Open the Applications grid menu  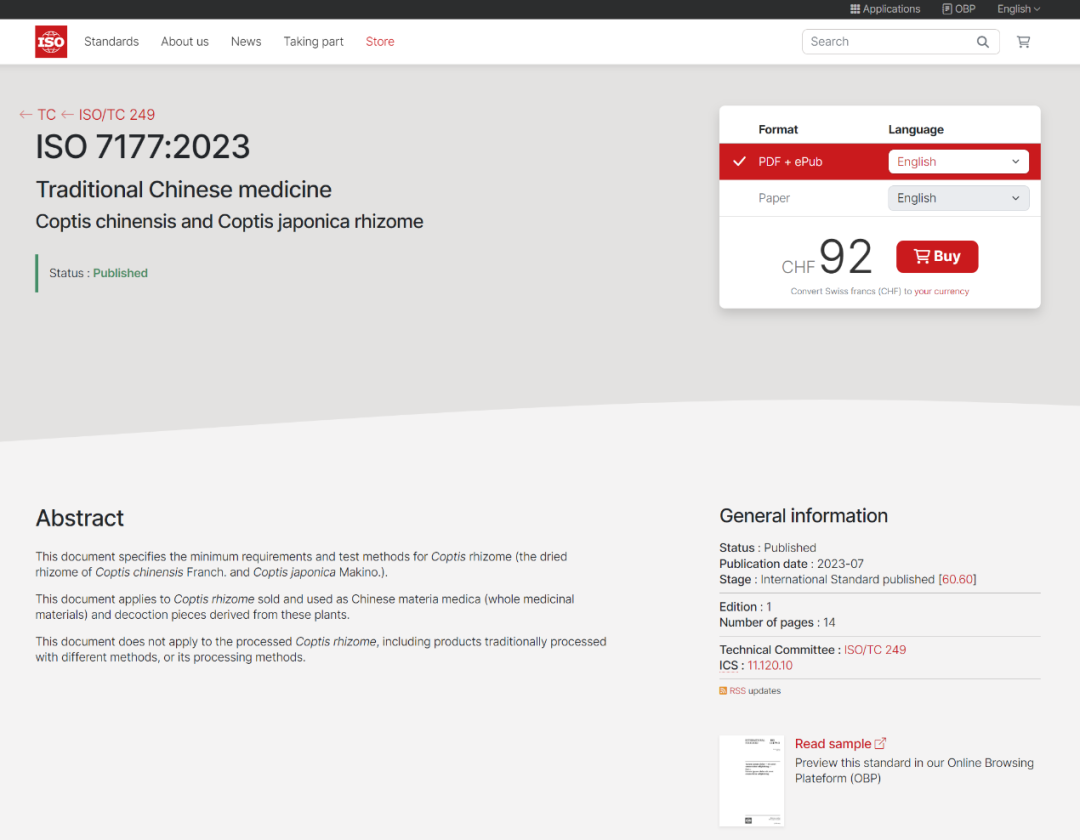tap(885, 9)
